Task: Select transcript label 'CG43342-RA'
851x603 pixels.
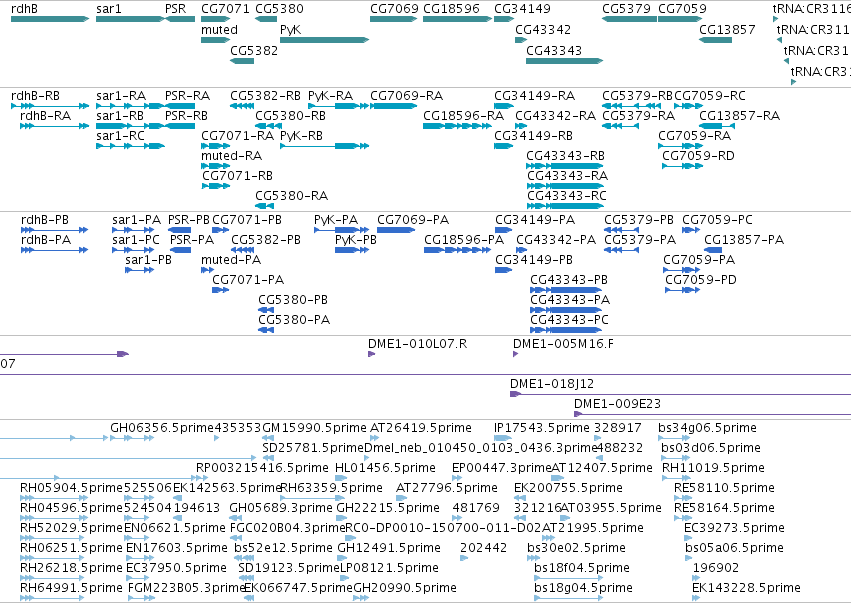Action: point(555,116)
